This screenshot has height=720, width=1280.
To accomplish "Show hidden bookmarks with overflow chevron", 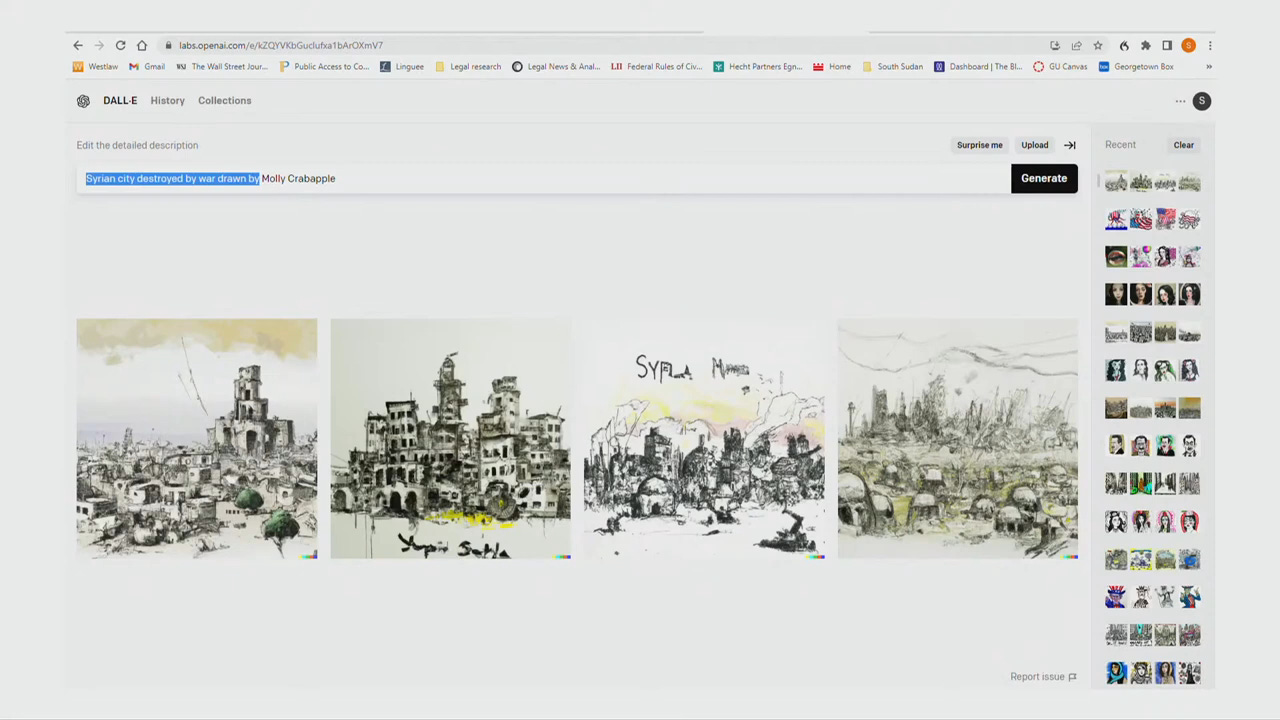I will point(1209,67).
